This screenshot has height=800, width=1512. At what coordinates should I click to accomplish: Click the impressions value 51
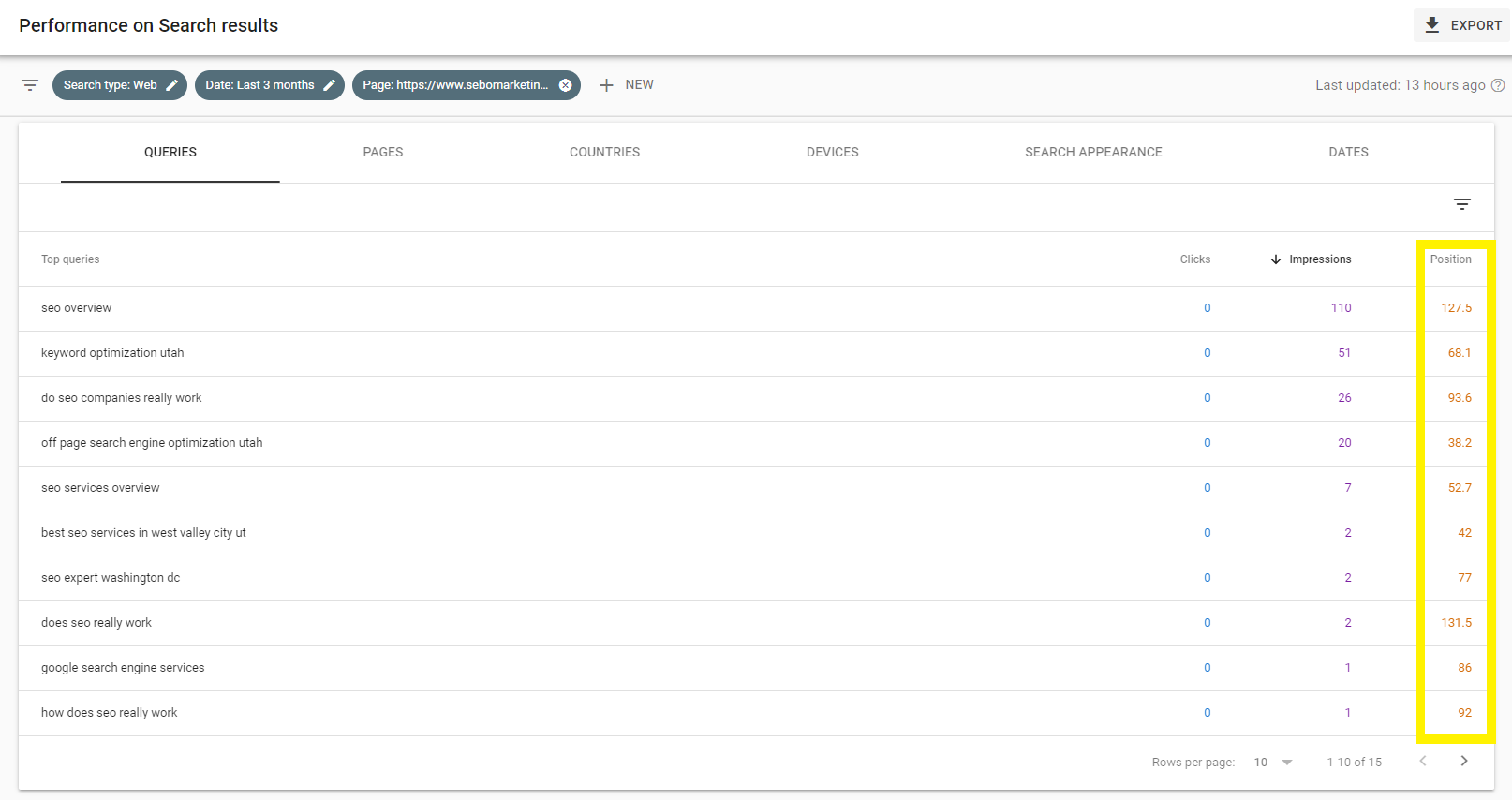pos(1344,353)
